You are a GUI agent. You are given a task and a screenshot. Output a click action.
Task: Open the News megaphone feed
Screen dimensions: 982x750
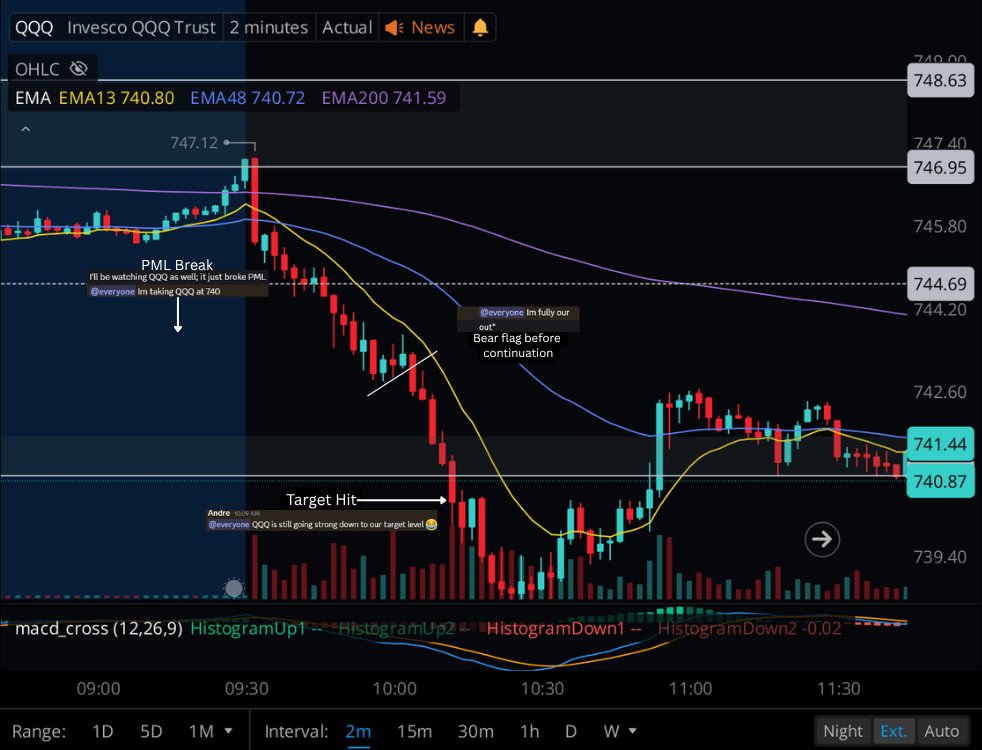[x=420, y=28]
